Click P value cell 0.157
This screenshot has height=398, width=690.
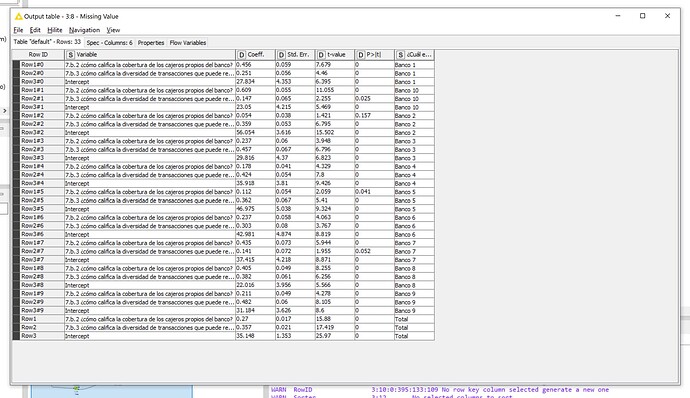[374, 115]
